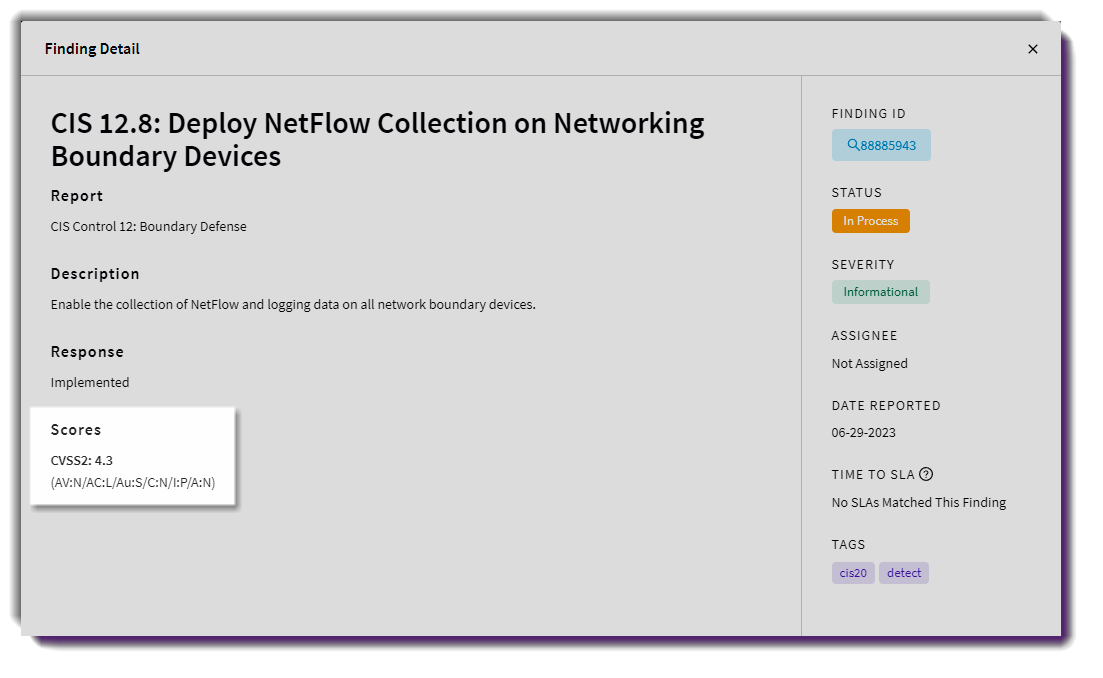Close the Finding Detail dialog
Image resolution: width=1103 pixels, height=678 pixels.
click(1032, 49)
